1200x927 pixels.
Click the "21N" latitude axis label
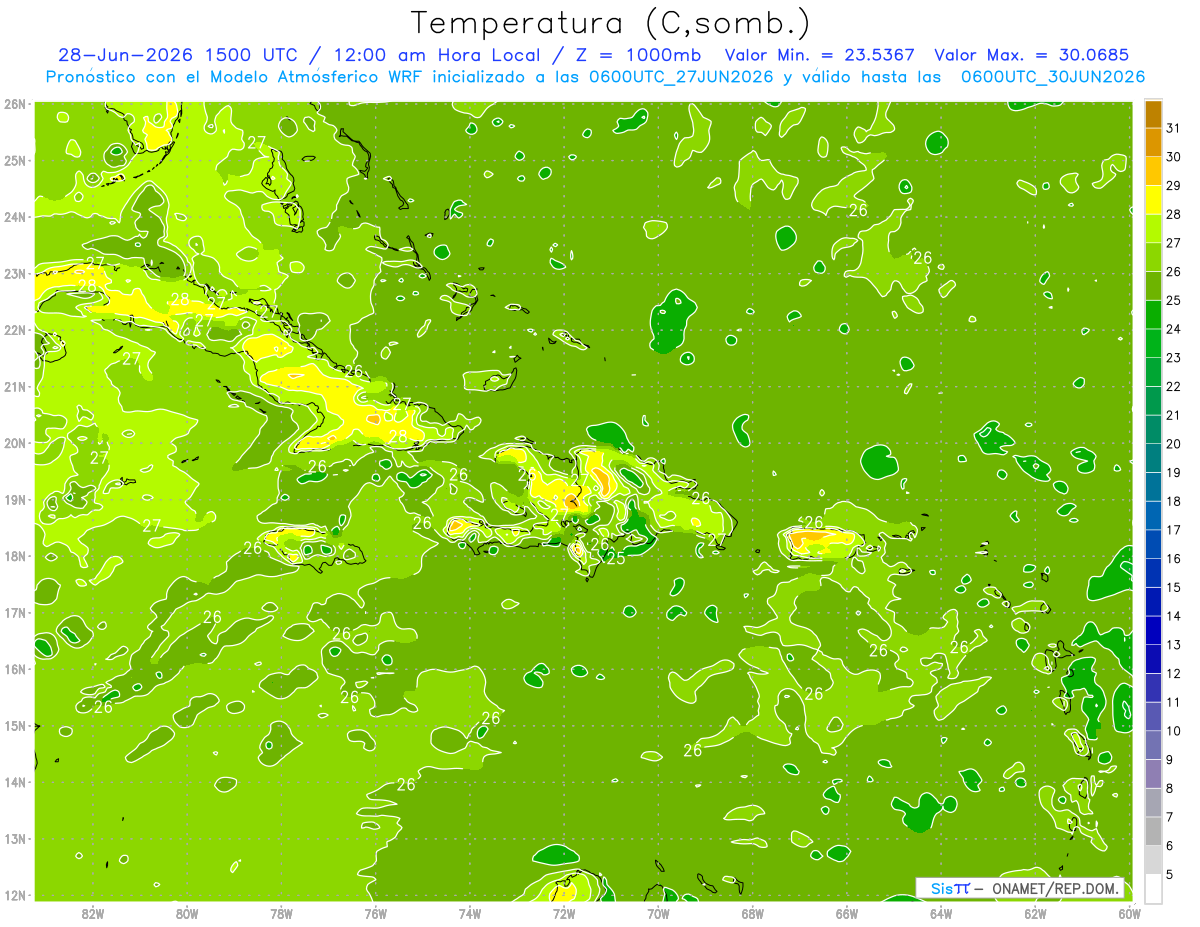tap(15, 387)
